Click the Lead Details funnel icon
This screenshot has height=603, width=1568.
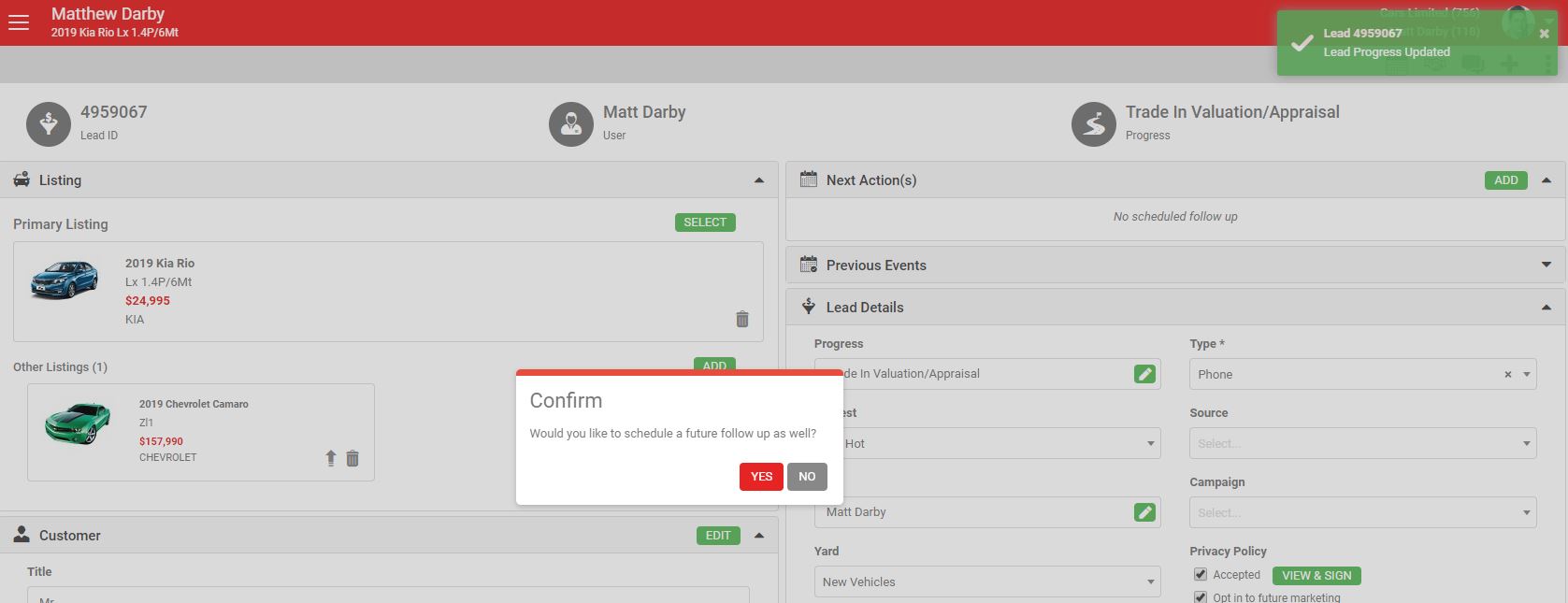[x=809, y=307]
